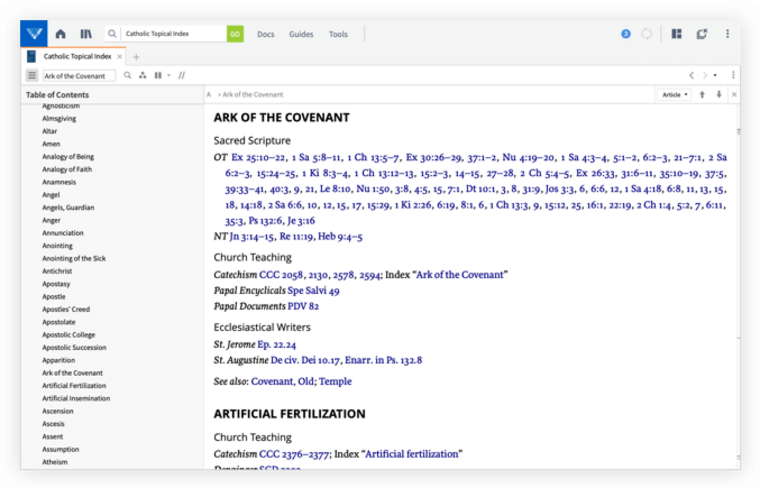Add a new tab with plus icon

point(136,57)
